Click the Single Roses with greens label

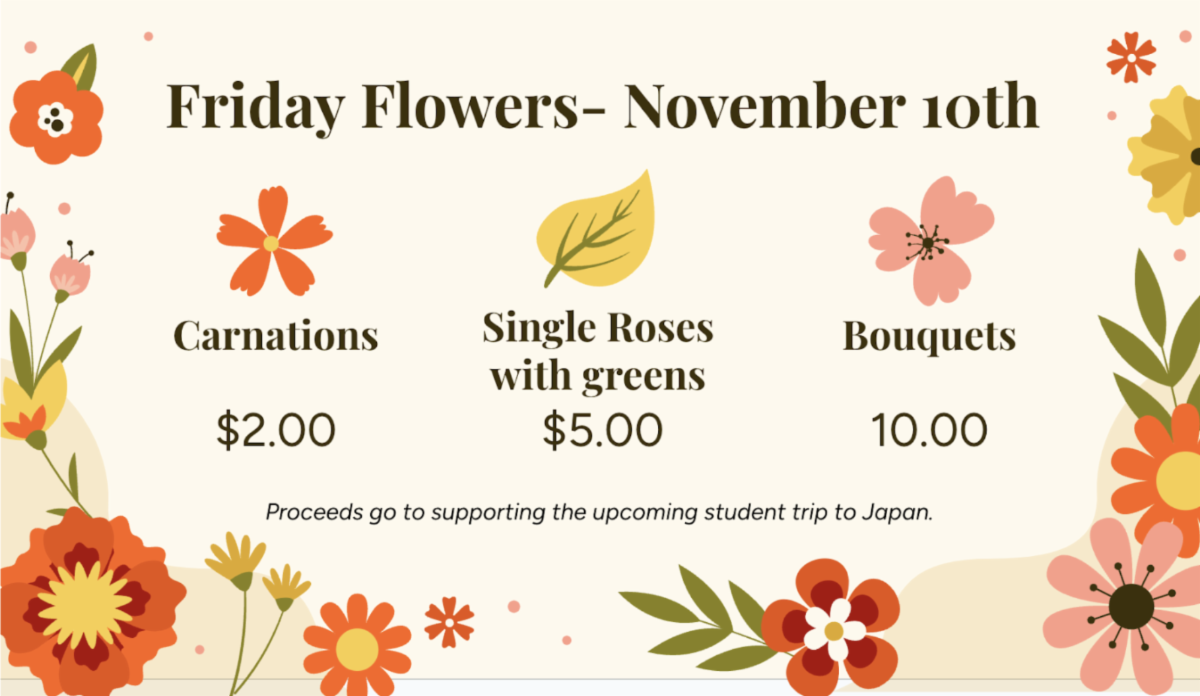(598, 352)
